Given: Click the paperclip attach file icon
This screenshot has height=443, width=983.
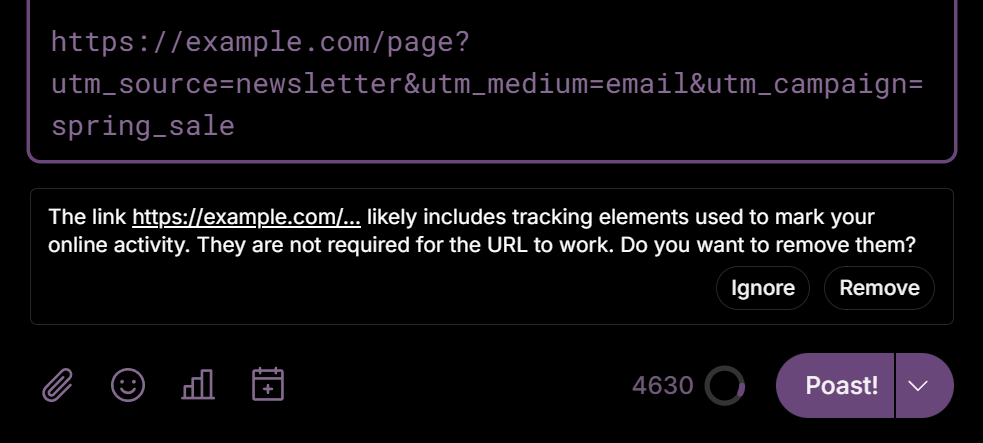Looking at the screenshot, I should click(58, 385).
